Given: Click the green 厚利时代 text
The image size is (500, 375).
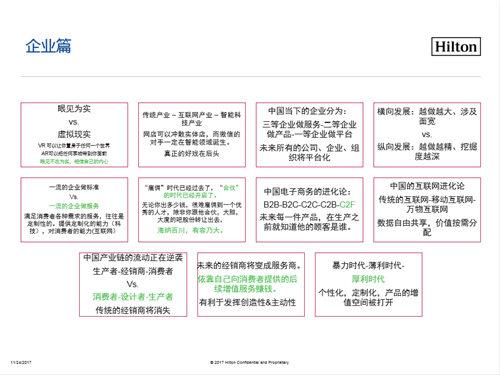Looking at the screenshot, I should [x=368, y=279].
